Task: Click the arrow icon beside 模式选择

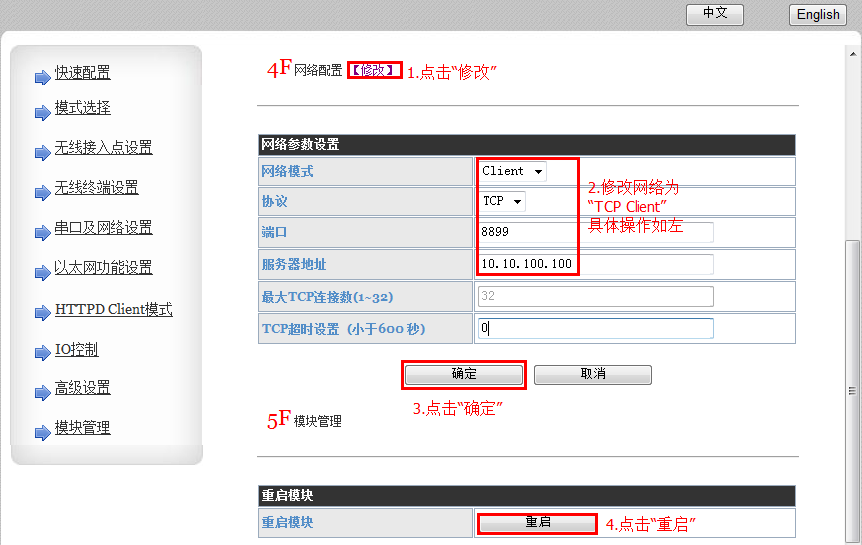Action: (x=42, y=112)
